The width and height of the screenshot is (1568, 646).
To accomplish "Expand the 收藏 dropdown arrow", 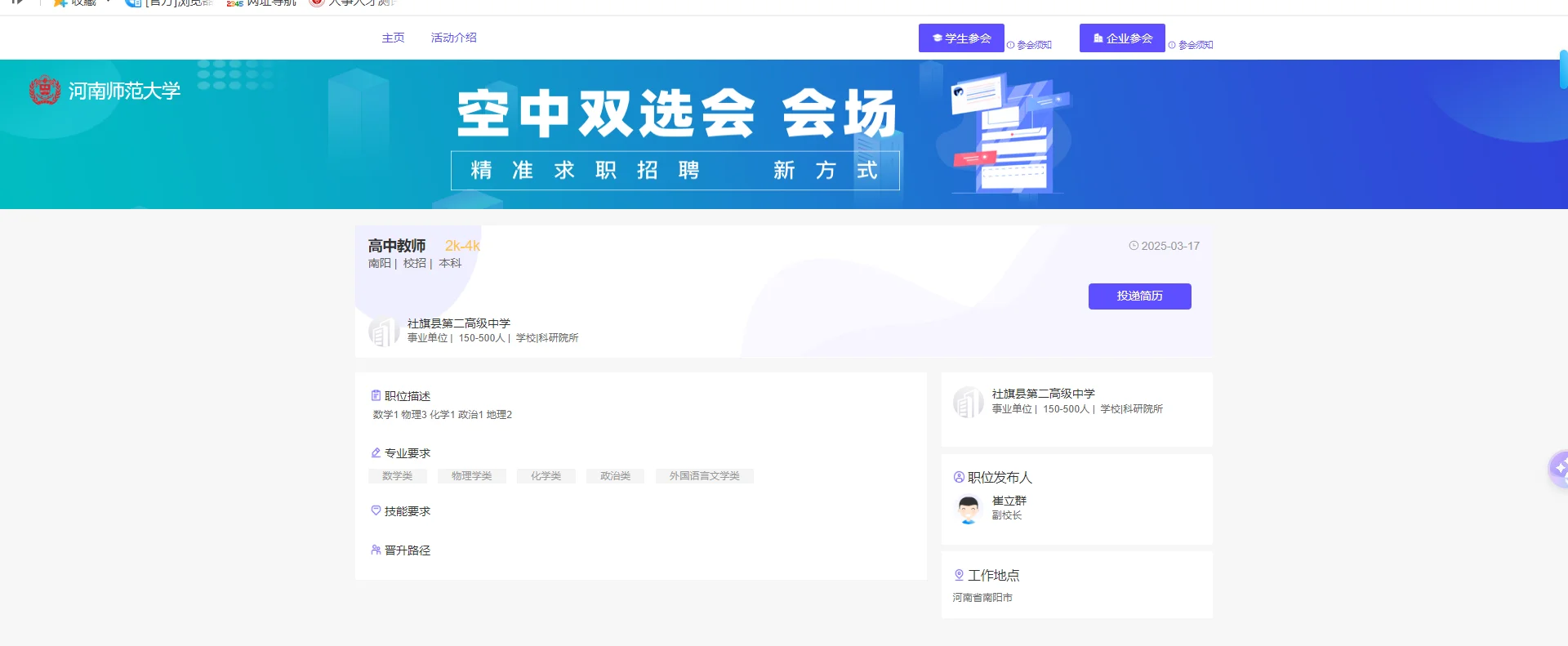I will 108,2.
